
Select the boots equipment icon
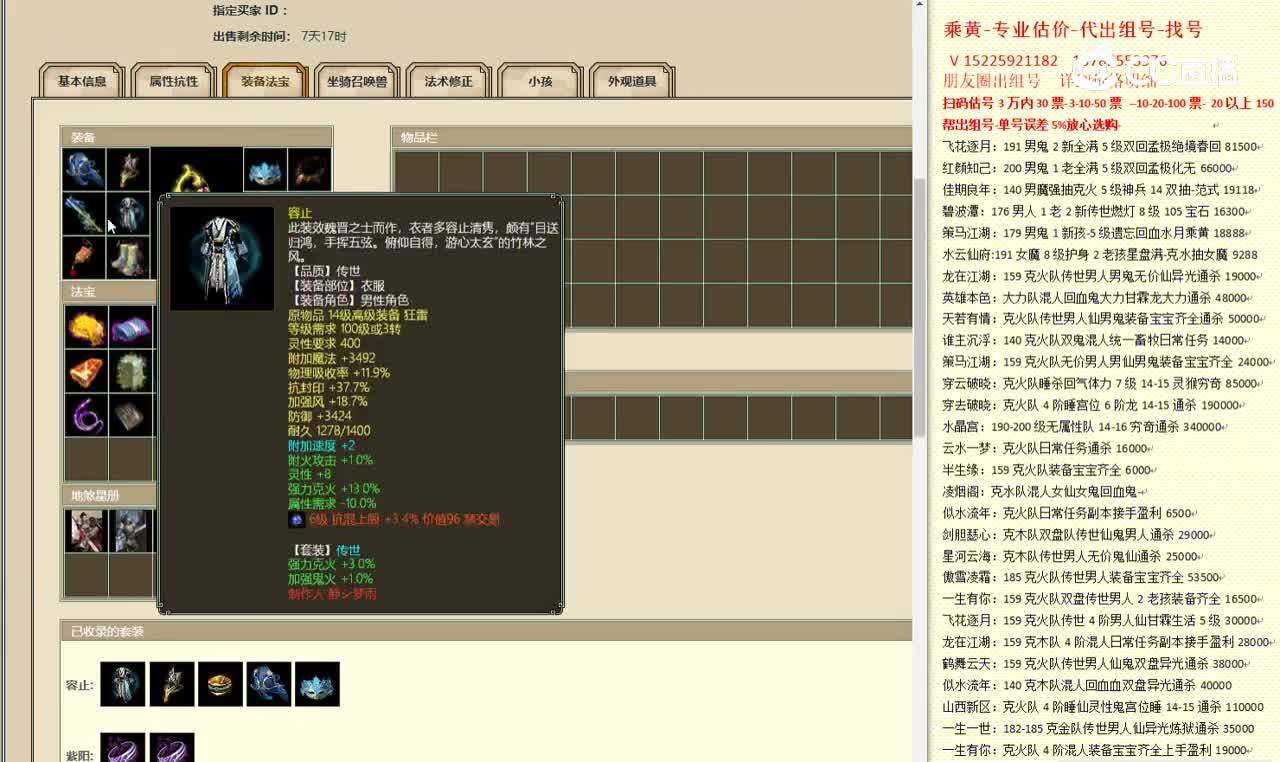pos(128,257)
